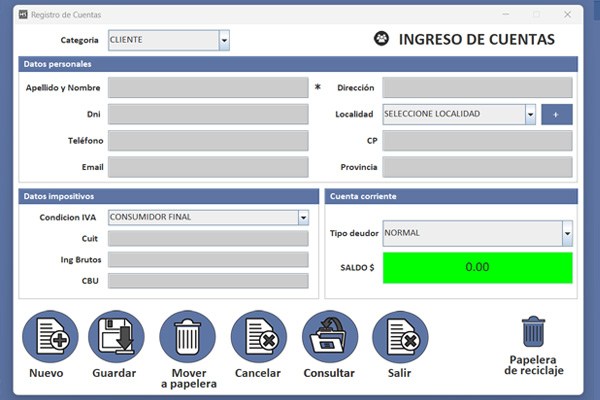Click the green SALDO amount box
Viewport: 600px width, 400px height.
pyautogui.click(x=477, y=268)
